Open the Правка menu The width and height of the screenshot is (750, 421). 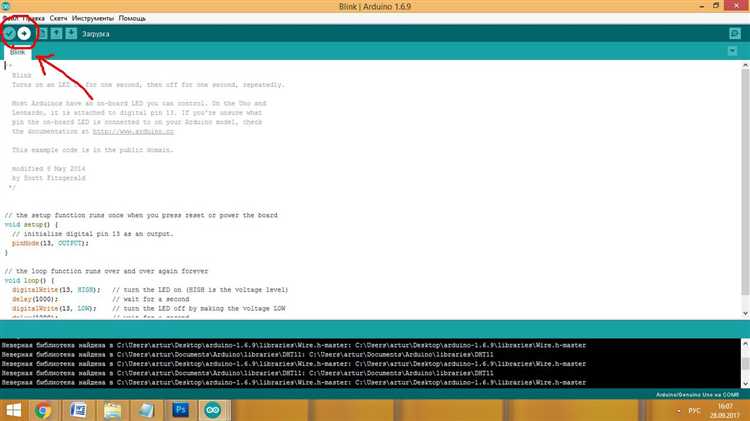point(33,18)
